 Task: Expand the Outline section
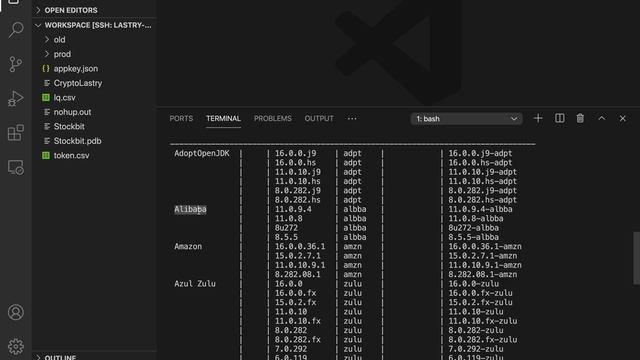coord(93,357)
